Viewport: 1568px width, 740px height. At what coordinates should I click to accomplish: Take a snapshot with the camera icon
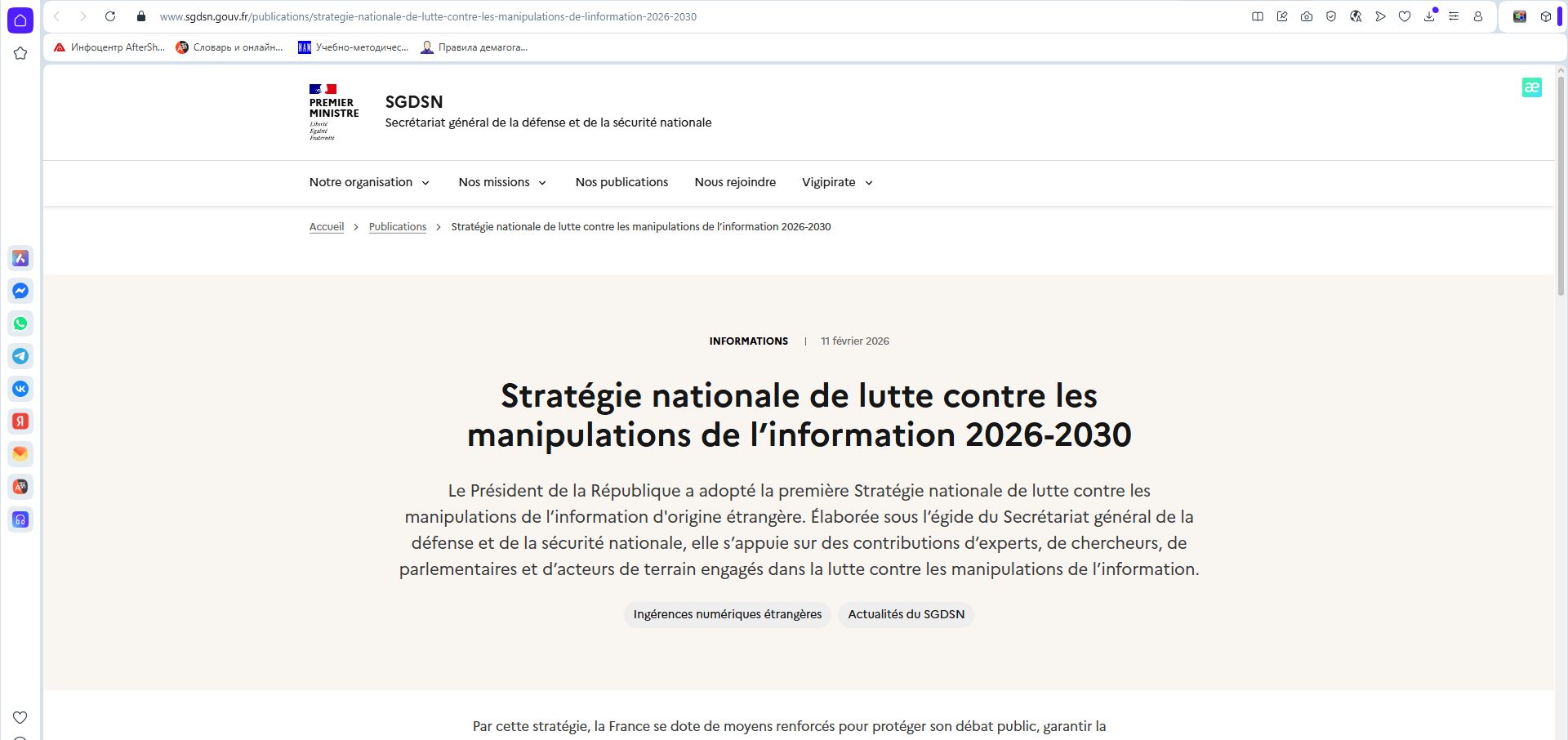pyautogui.click(x=1307, y=16)
